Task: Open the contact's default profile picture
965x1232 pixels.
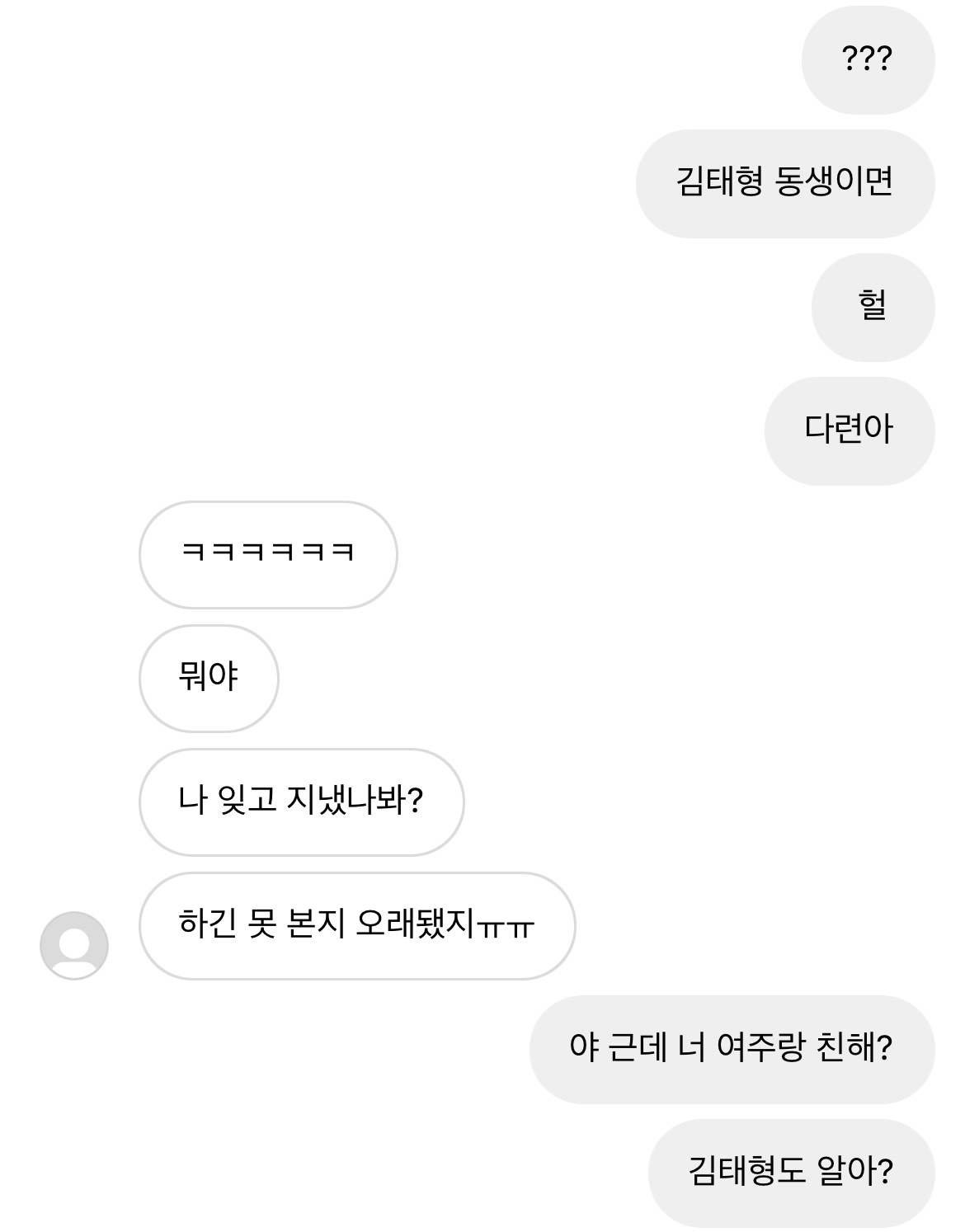Action: (74, 945)
